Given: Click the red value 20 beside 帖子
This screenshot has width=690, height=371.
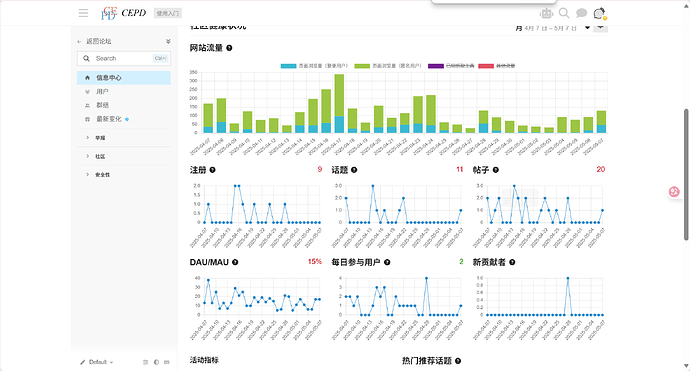Looking at the screenshot, I should [x=601, y=169].
